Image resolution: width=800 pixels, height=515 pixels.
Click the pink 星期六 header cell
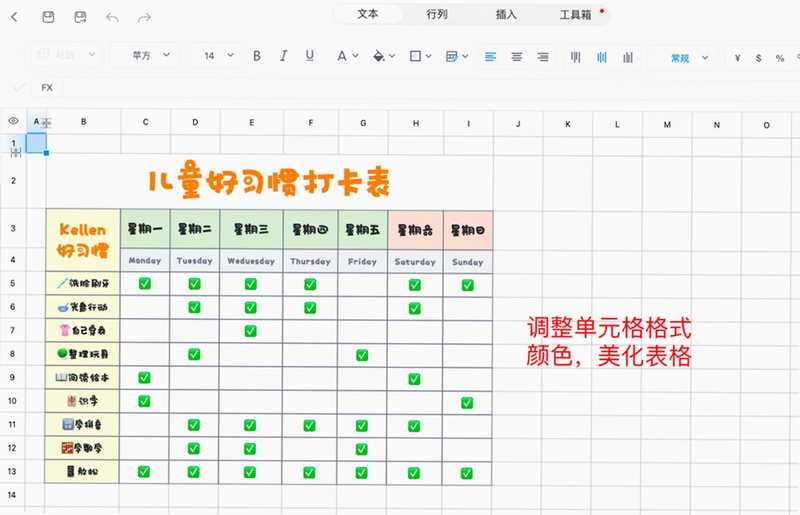pos(415,230)
